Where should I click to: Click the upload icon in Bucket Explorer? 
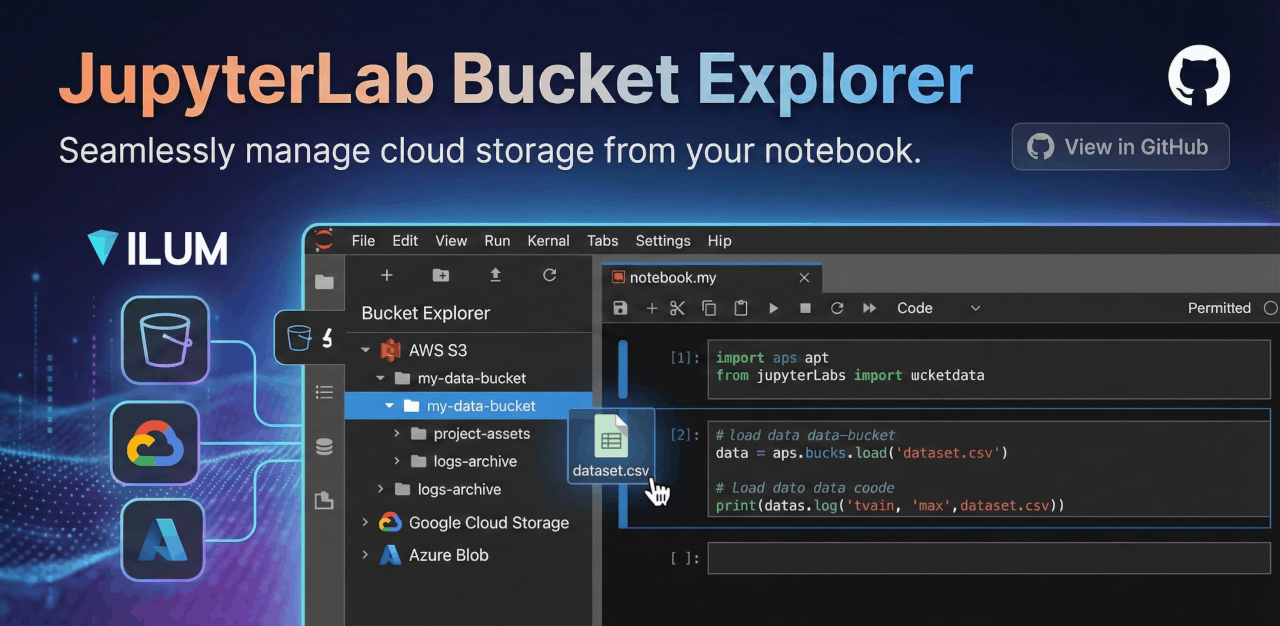[495, 275]
